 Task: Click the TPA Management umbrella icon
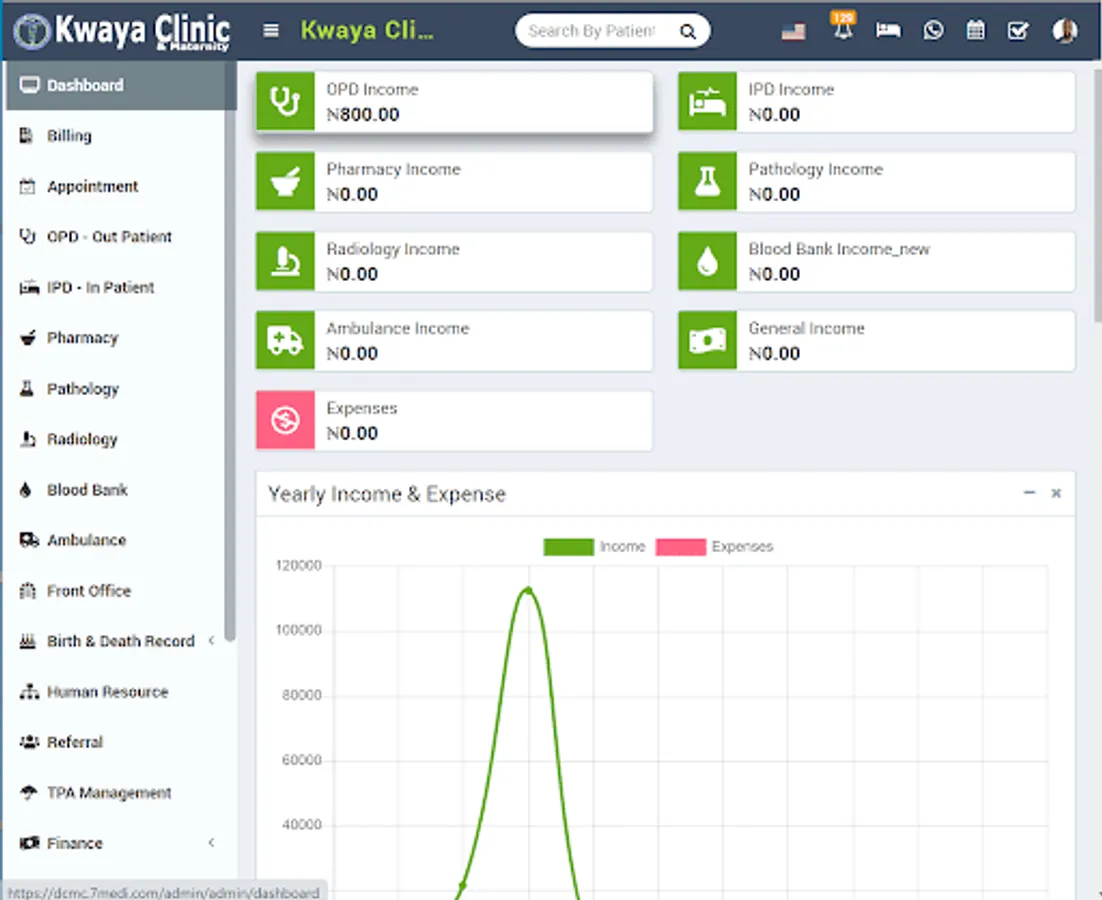click(x=28, y=793)
